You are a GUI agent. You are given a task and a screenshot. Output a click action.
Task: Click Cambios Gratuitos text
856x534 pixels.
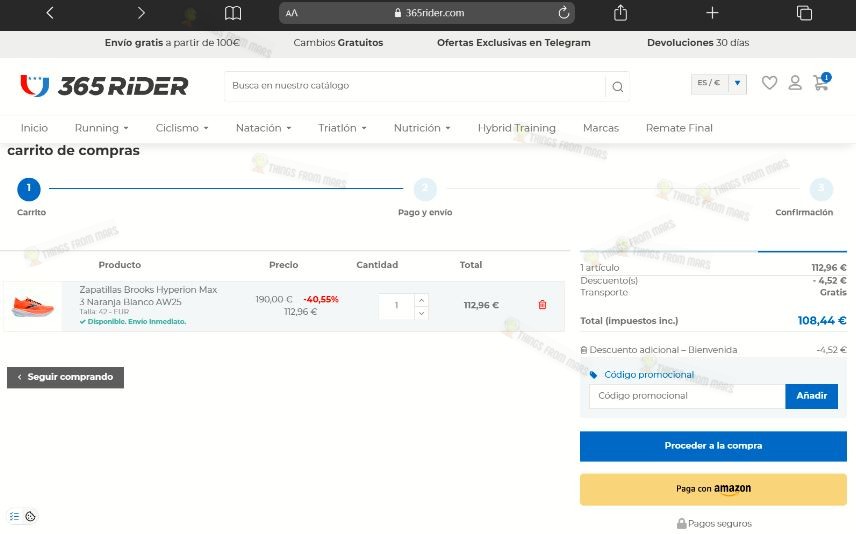(x=338, y=43)
